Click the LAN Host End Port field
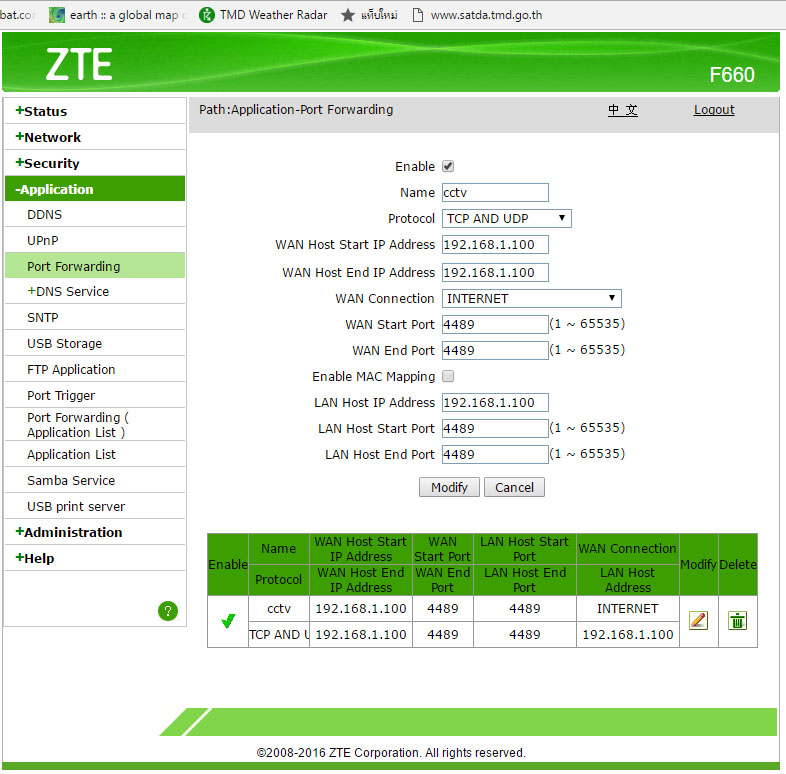 495,455
